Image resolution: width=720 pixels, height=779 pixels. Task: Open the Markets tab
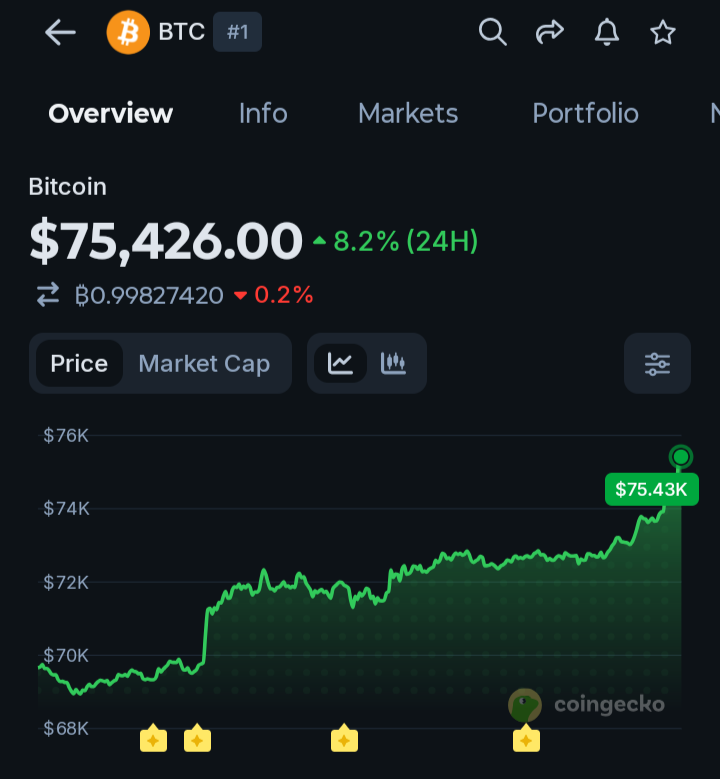pos(408,114)
